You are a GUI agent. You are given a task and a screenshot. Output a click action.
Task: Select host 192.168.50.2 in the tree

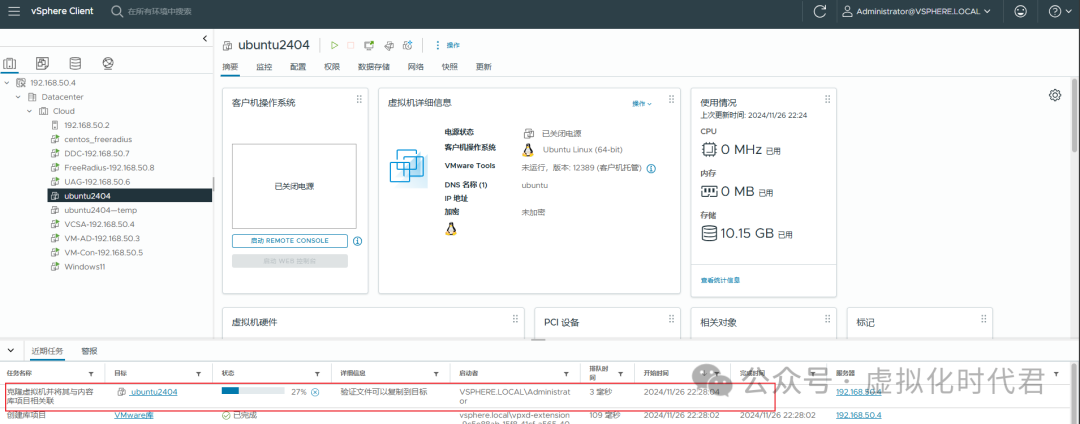pos(87,125)
